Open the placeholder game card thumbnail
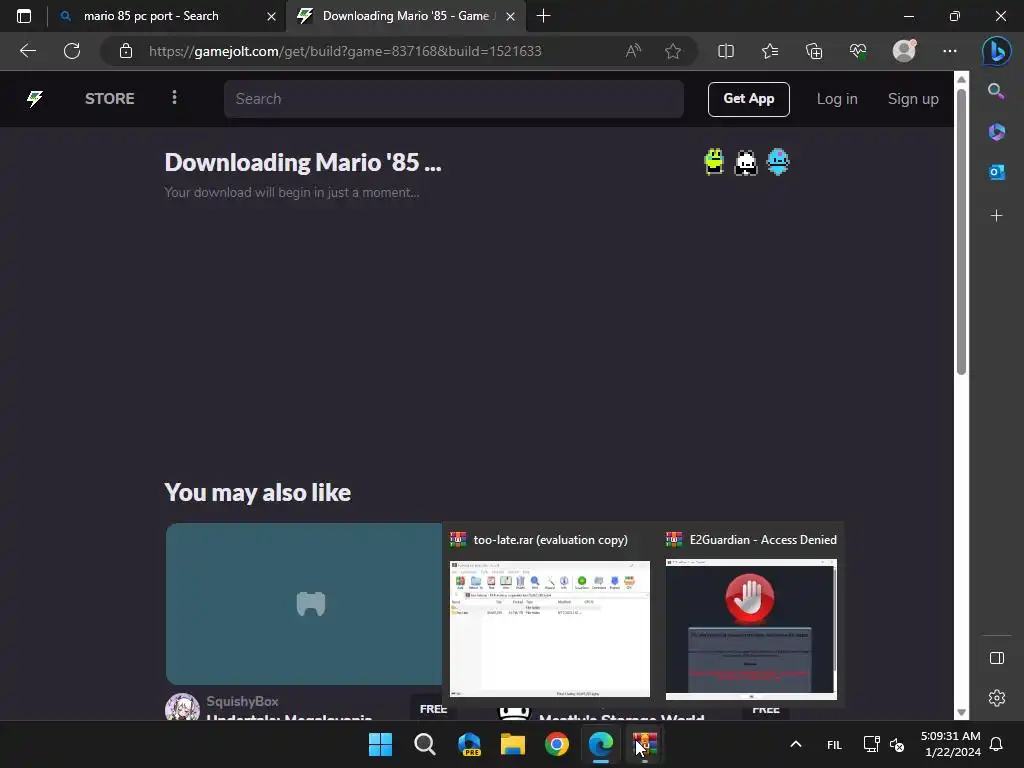 pos(304,603)
